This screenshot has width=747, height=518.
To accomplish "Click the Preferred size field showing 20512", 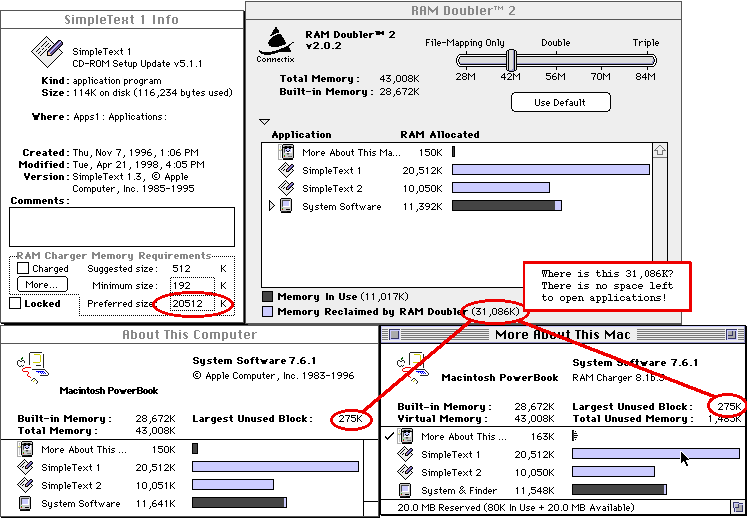I will 192,303.
